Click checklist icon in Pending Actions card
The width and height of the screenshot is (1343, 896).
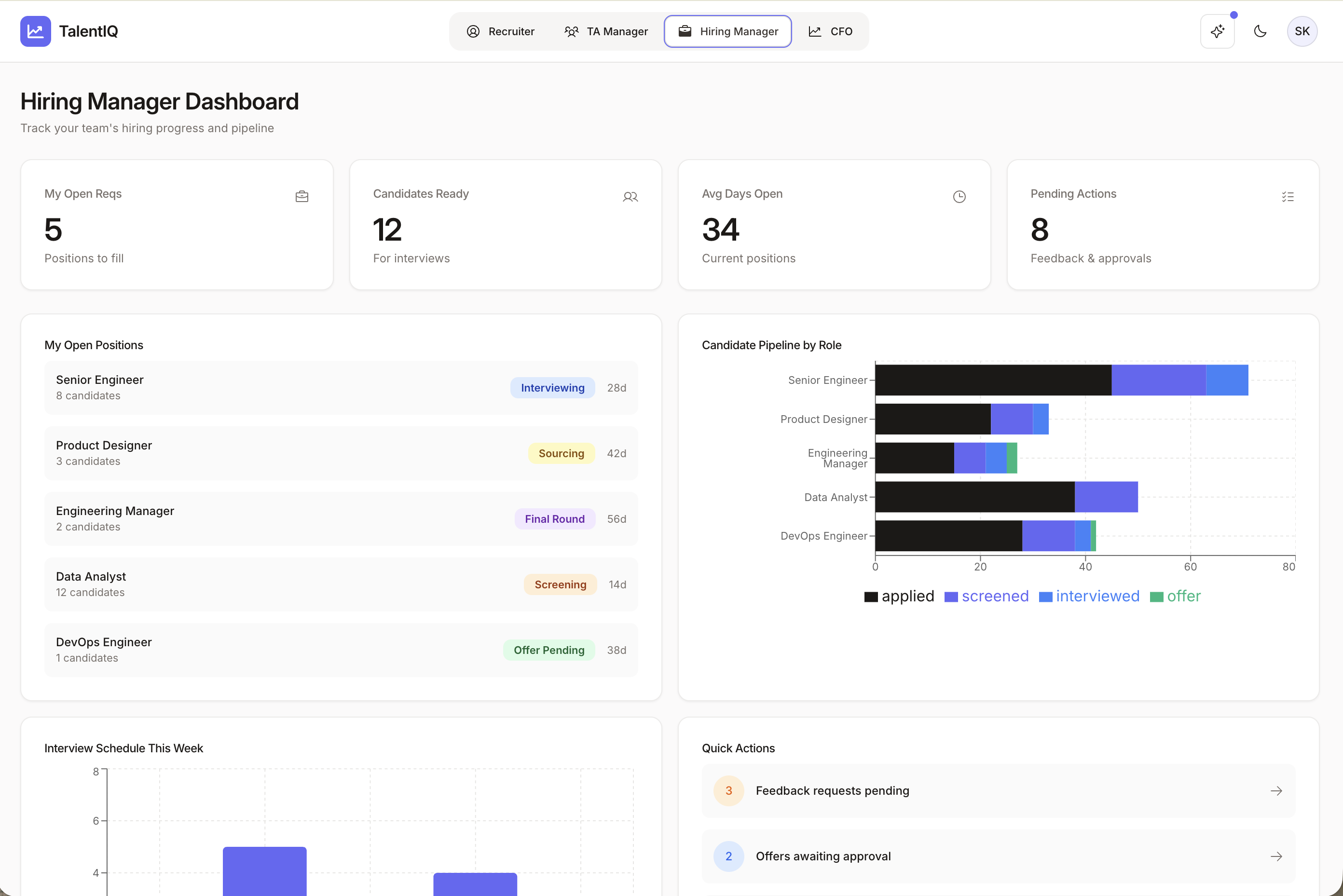1287,197
